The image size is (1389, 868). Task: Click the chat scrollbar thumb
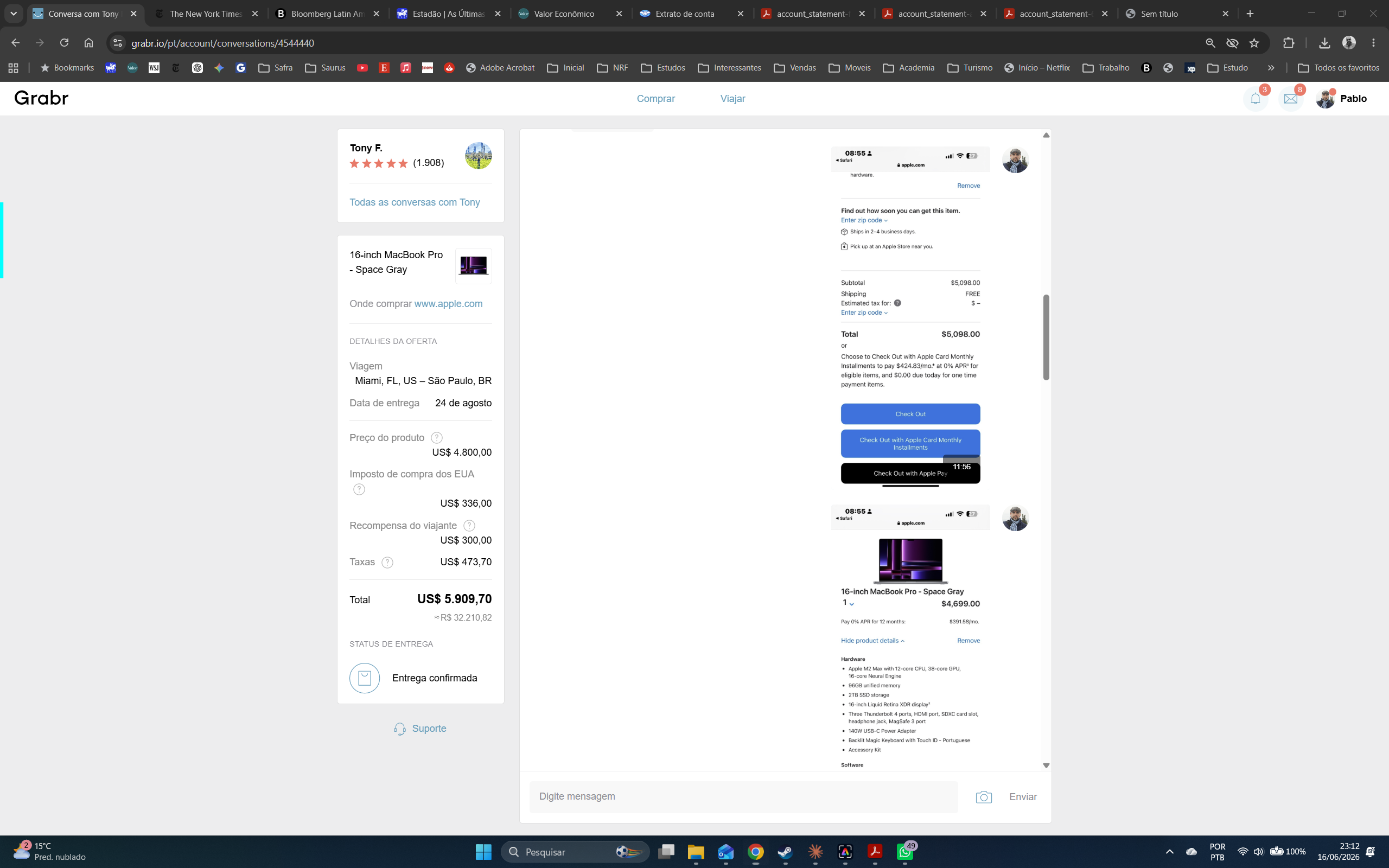pos(1046,337)
